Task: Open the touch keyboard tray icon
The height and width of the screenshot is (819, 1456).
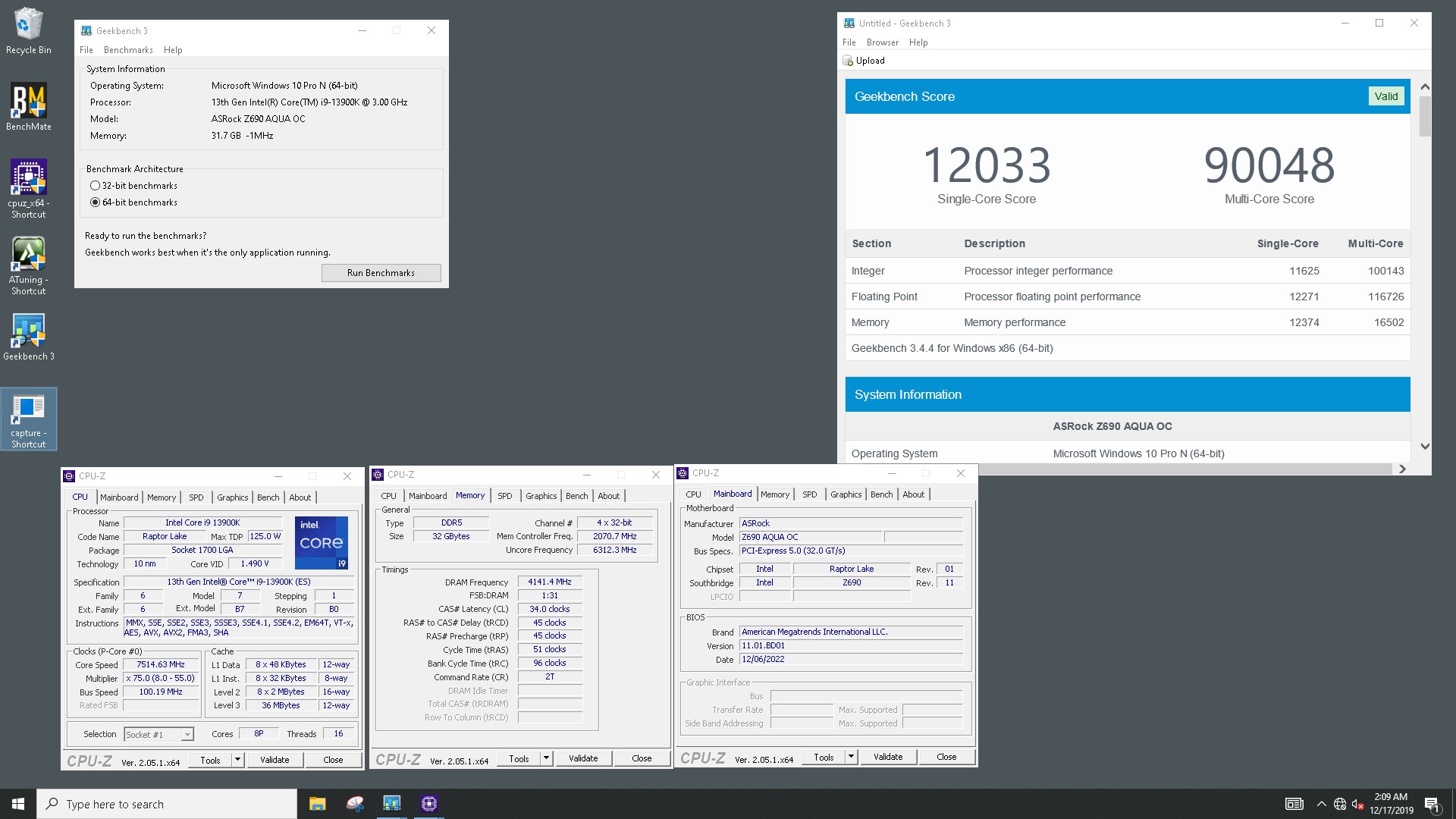Action: [x=1294, y=804]
